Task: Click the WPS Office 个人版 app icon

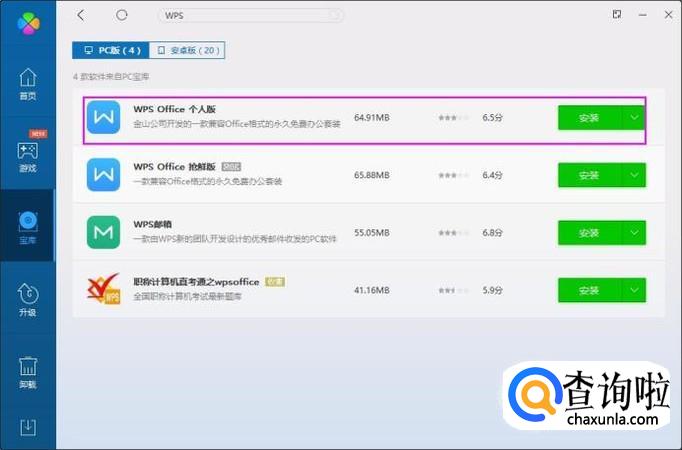Action: tap(103, 117)
